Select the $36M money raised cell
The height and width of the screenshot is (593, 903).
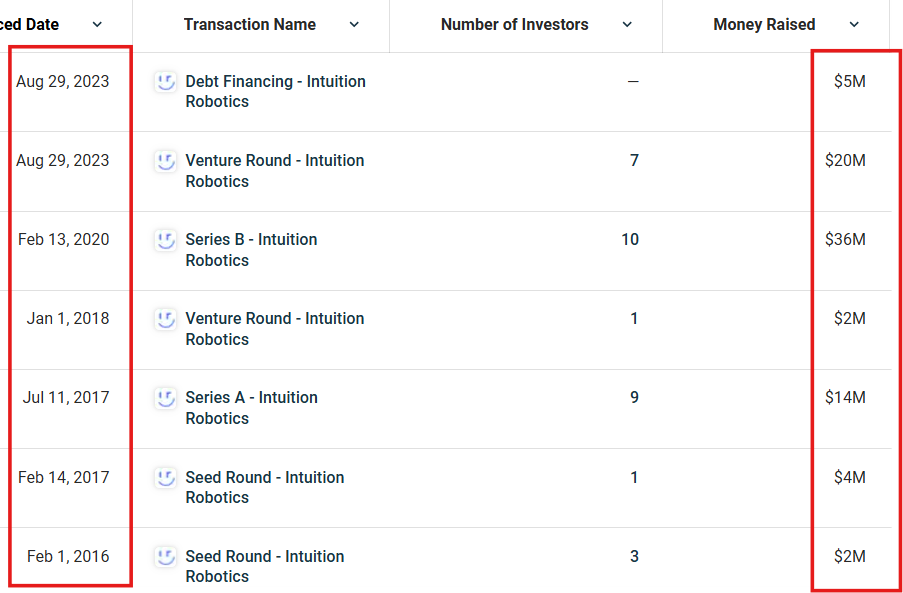click(845, 240)
